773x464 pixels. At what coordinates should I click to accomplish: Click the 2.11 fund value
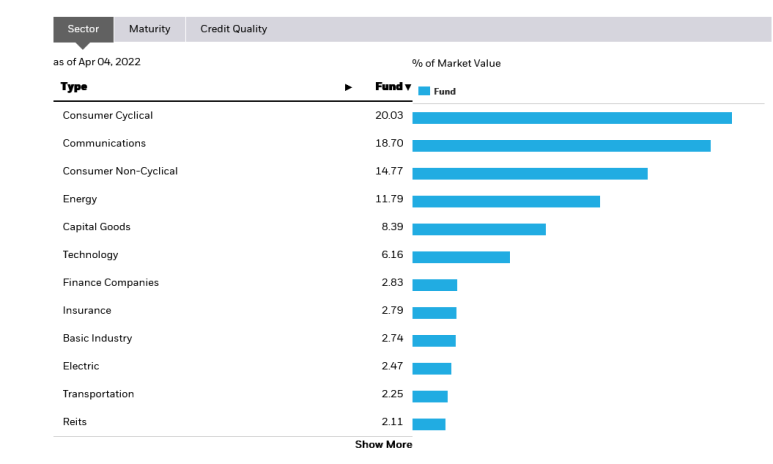[x=392, y=422]
